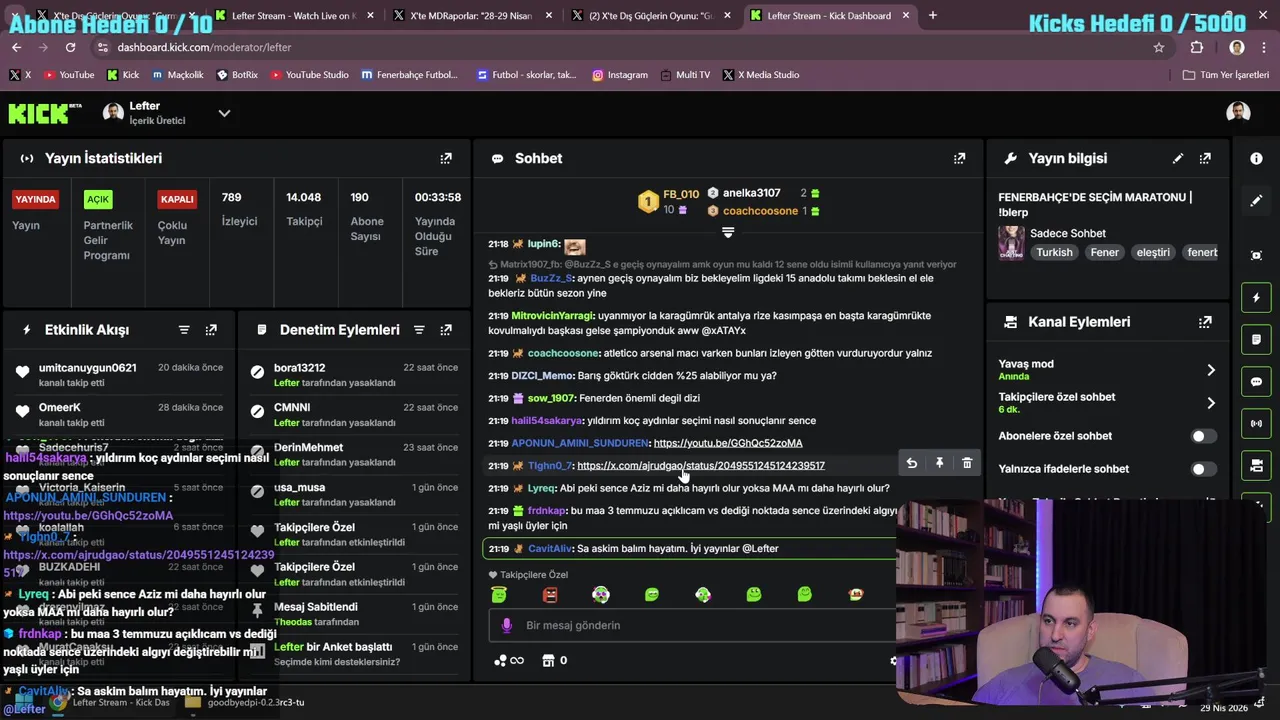Screen dimensions: 1280x720
Task: Switch to X'te MDRaporlar tab
Action: (x=470, y=16)
